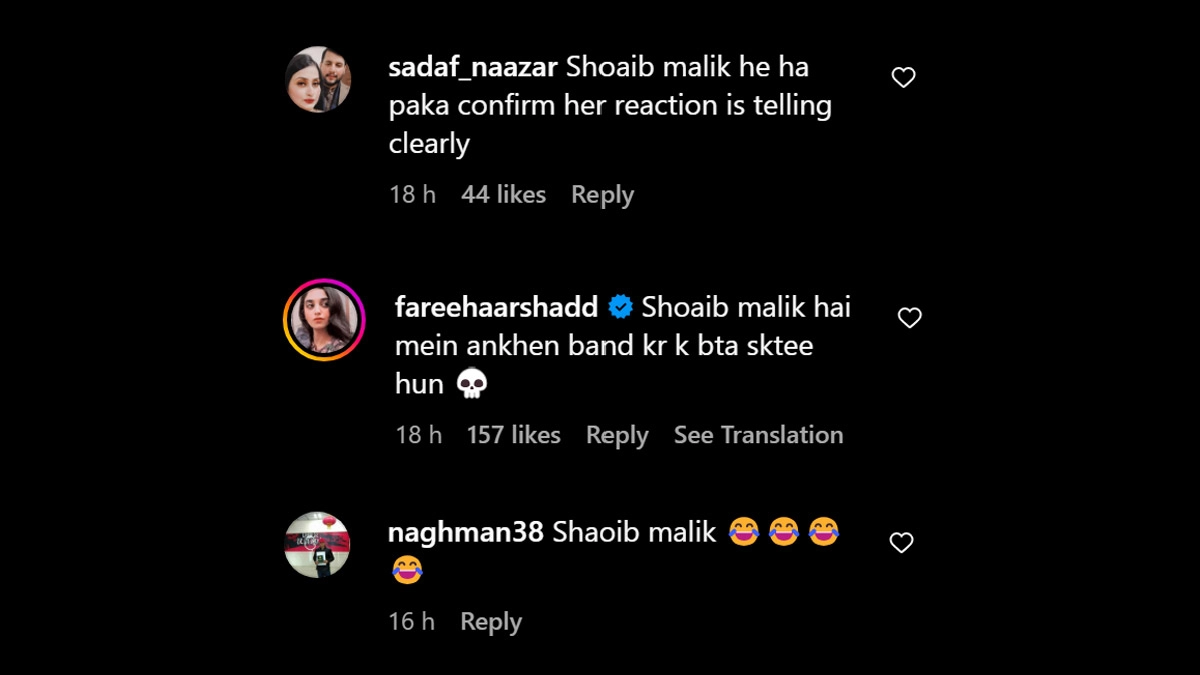The image size is (1200, 675).
Task: Reply to sadaf_naazar's comment
Action: (x=602, y=195)
